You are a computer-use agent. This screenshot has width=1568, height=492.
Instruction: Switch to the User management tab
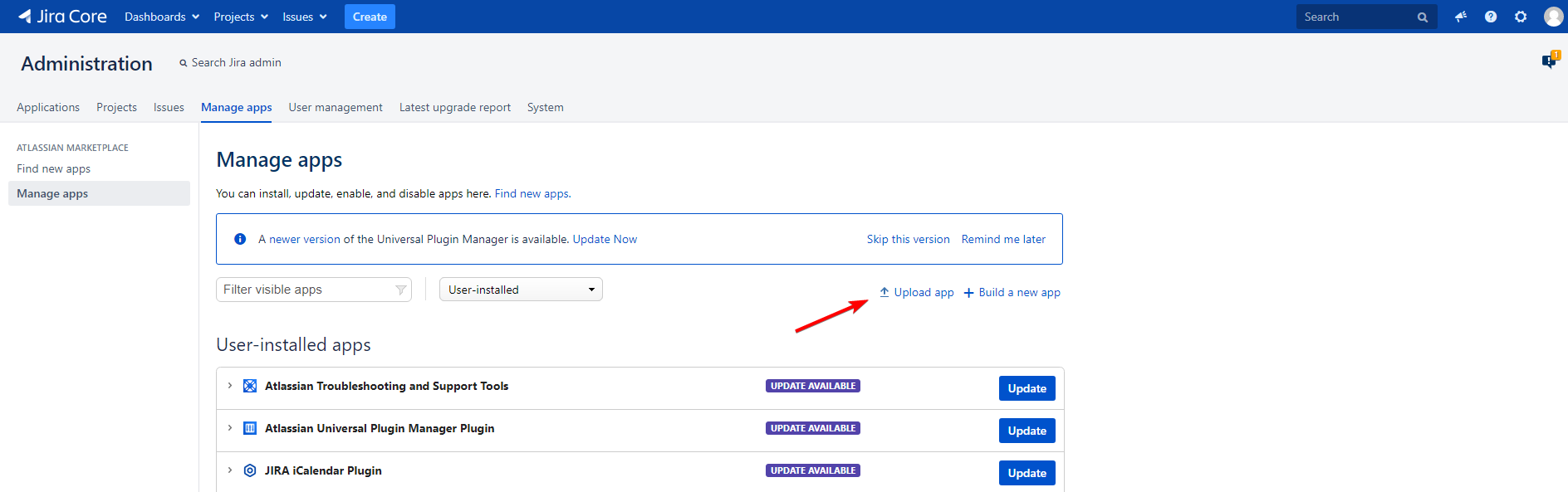[x=336, y=107]
